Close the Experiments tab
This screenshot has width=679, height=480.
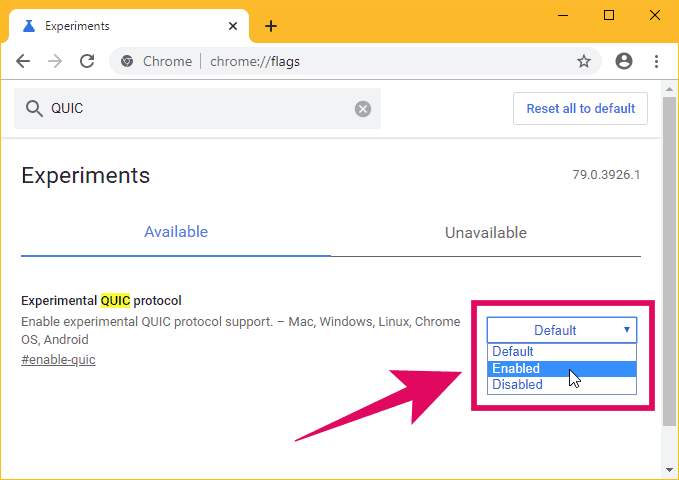(x=233, y=26)
